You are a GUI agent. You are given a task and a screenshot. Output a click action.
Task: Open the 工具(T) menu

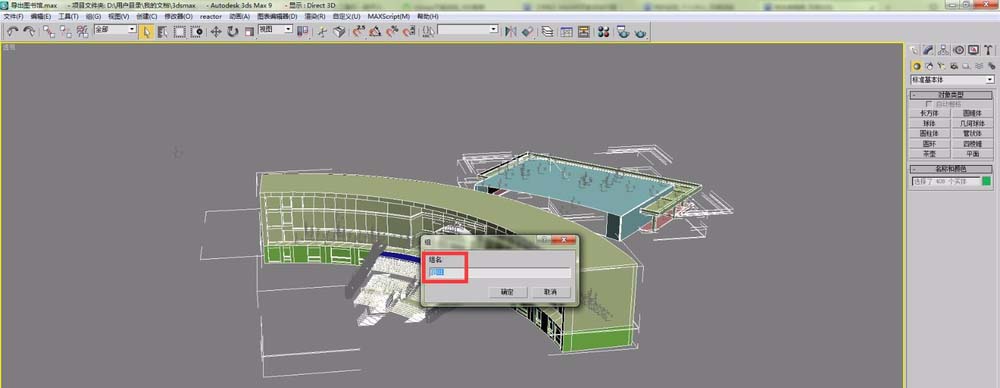[68, 16]
